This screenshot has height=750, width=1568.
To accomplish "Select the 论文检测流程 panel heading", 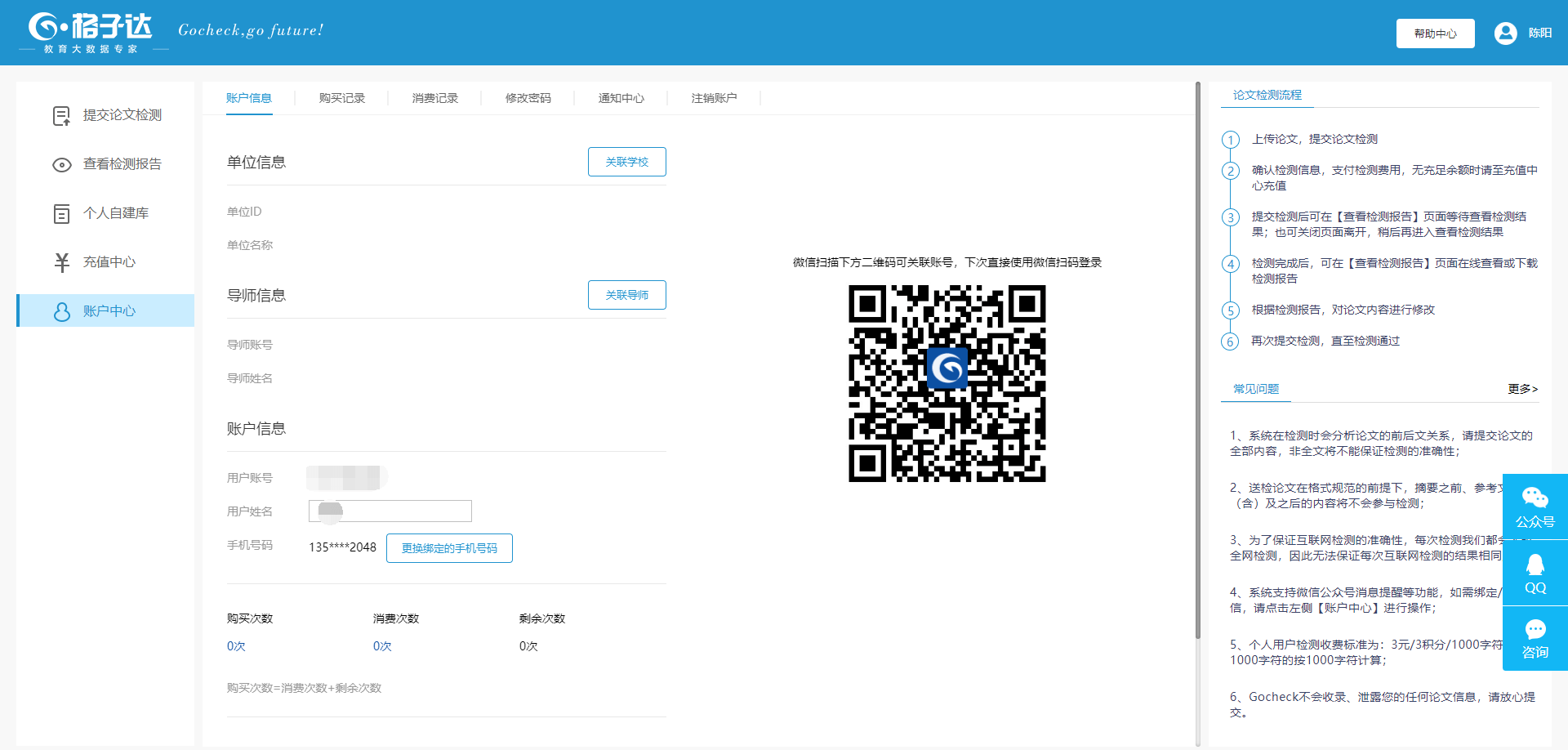I will coord(1267,95).
